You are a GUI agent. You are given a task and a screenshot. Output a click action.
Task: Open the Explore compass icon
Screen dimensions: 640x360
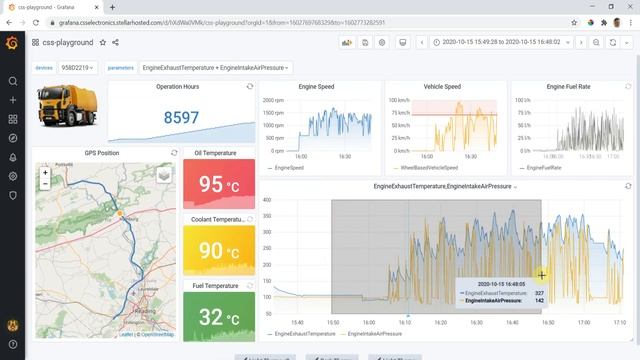click(x=13, y=138)
